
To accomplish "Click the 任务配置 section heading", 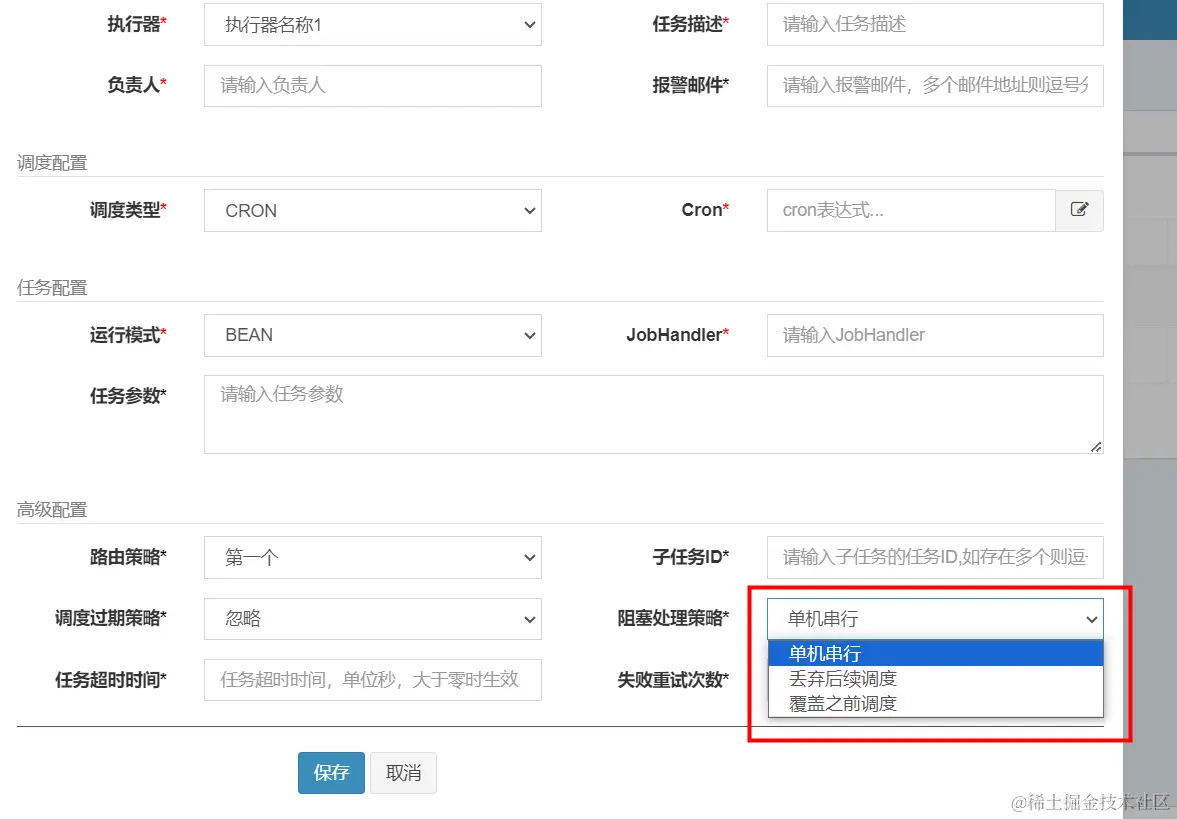I will coord(53,288).
